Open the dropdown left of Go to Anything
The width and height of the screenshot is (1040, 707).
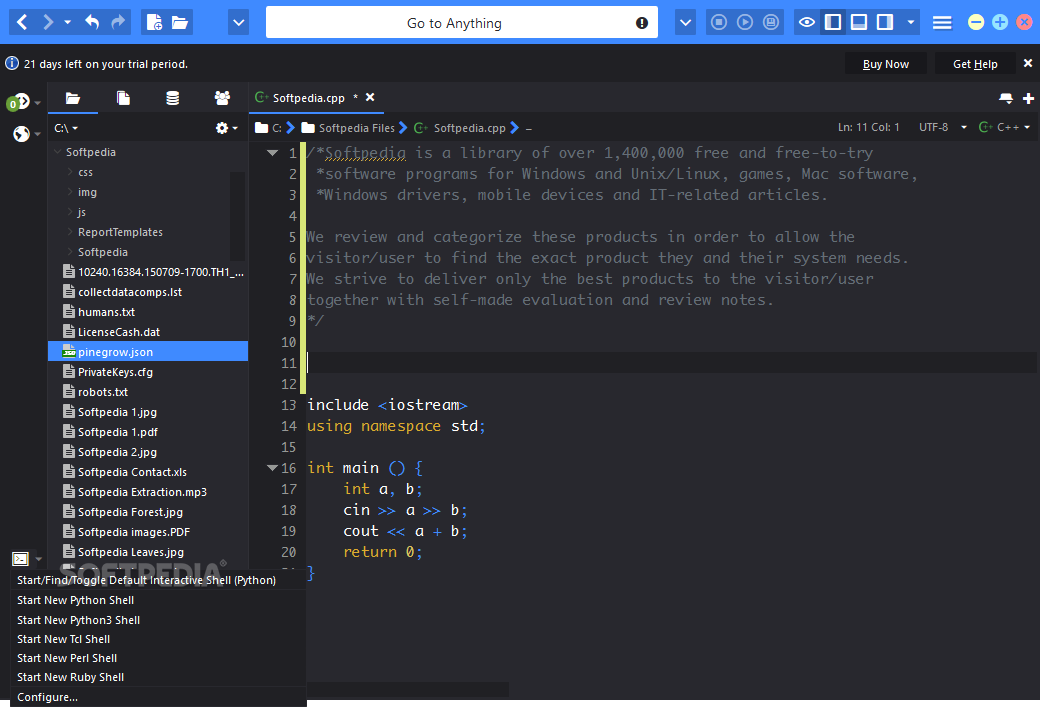pyautogui.click(x=238, y=23)
